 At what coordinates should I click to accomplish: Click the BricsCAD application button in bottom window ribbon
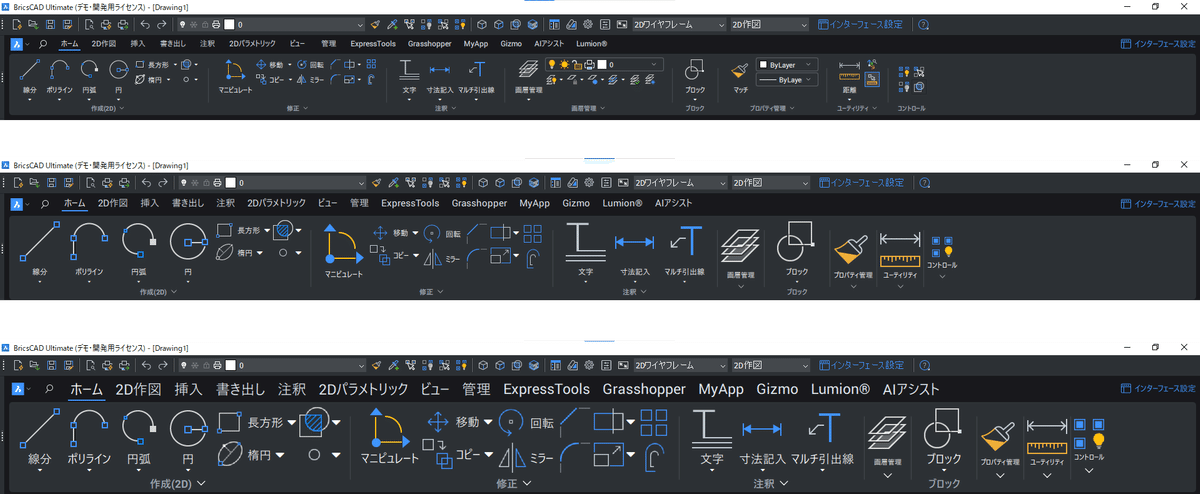coord(18,389)
